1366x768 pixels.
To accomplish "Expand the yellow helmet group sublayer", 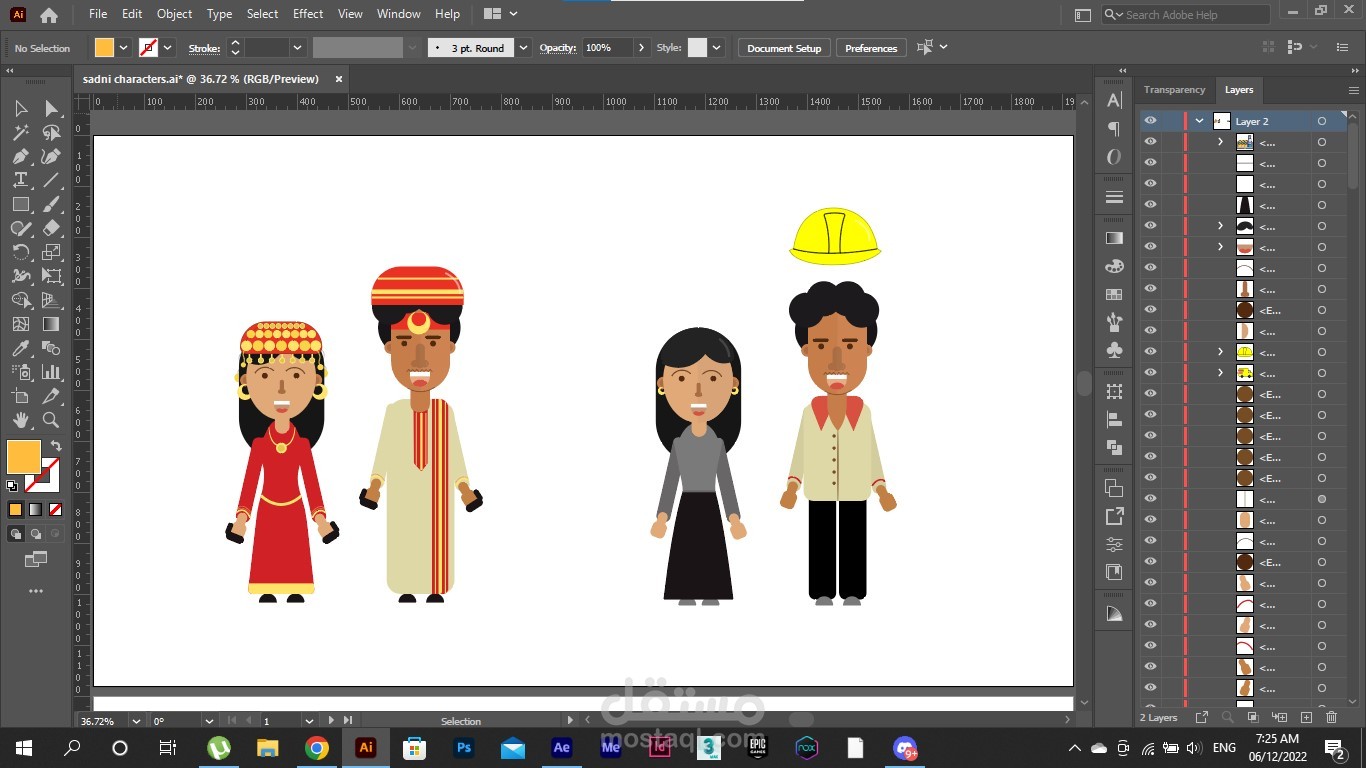I will pyautogui.click(x=1220, y=352).
